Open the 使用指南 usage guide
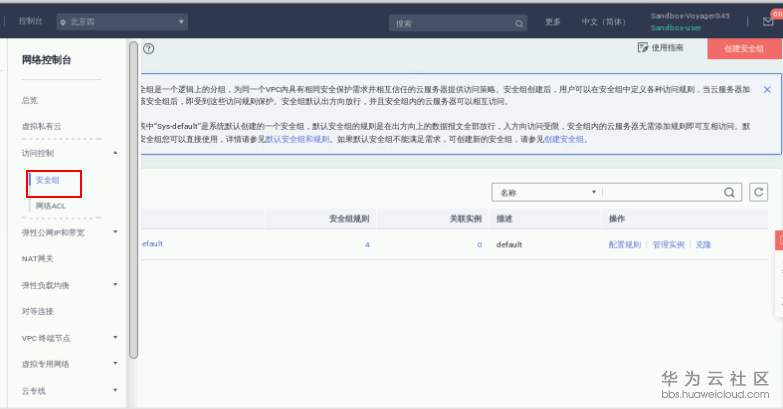This screenshot has width=783, height=409. (x=660, y=47)
